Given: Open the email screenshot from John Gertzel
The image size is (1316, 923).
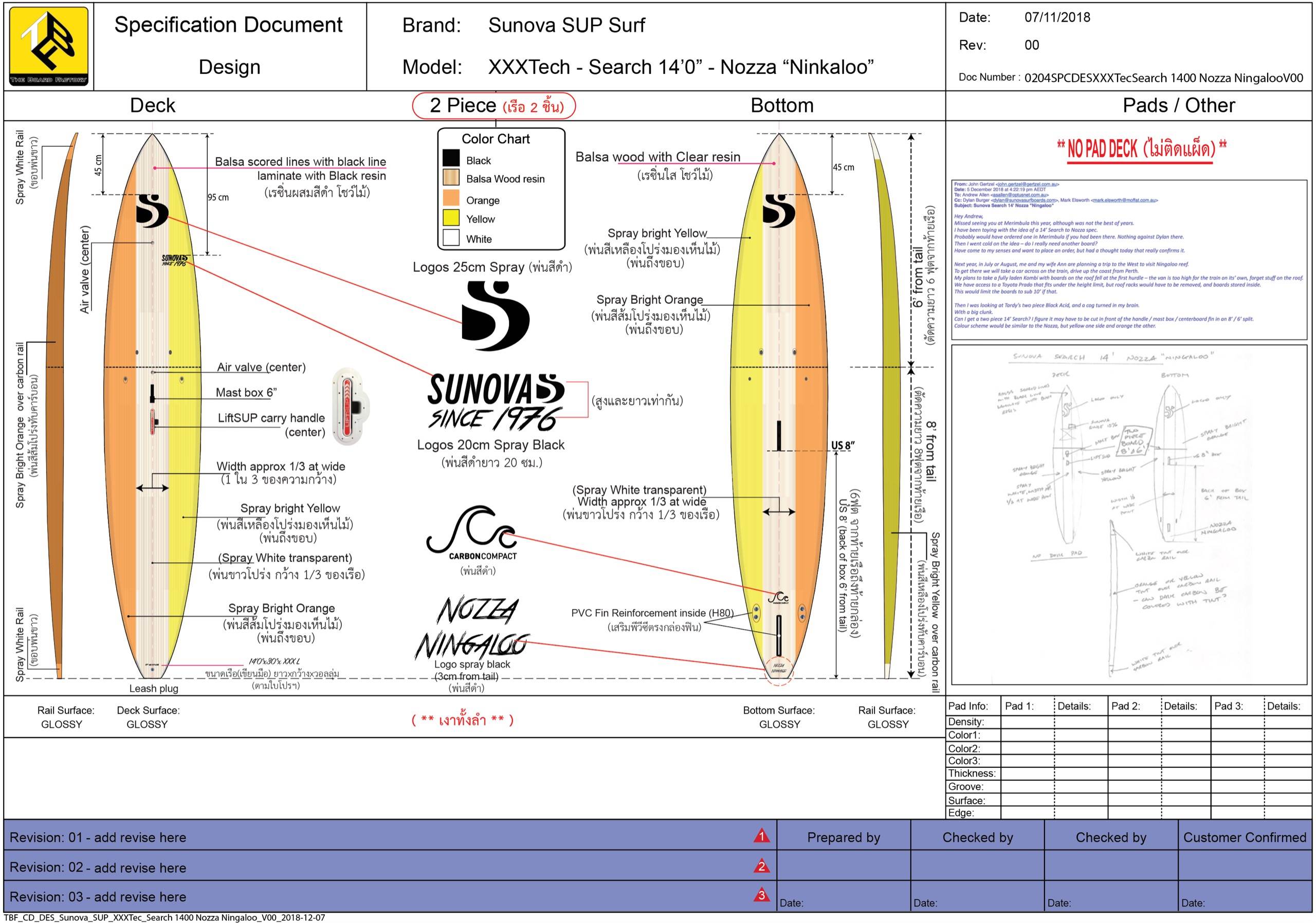Looking at the screenshot, I should point(1128,259).
